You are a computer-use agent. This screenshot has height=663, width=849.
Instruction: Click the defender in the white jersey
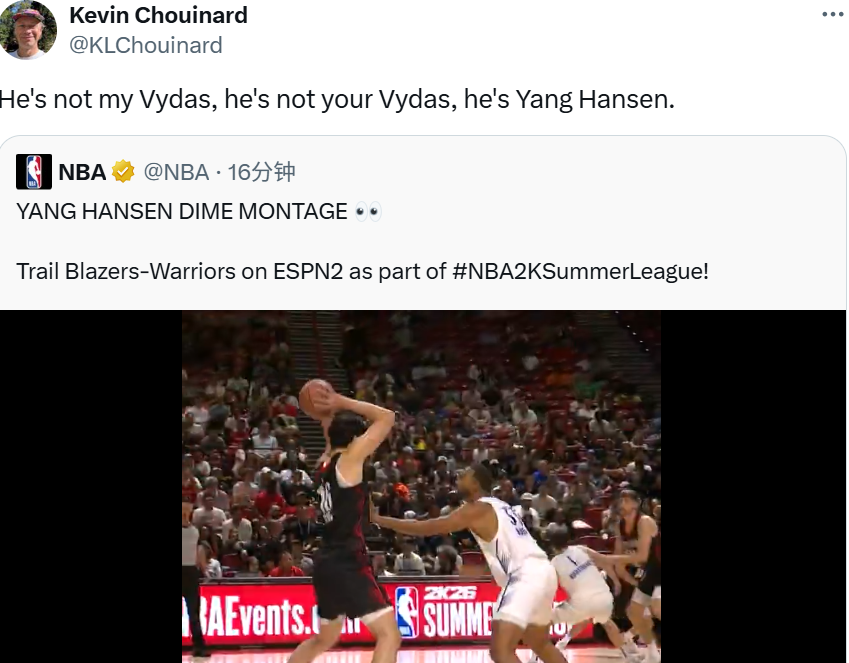click(487, 558)
